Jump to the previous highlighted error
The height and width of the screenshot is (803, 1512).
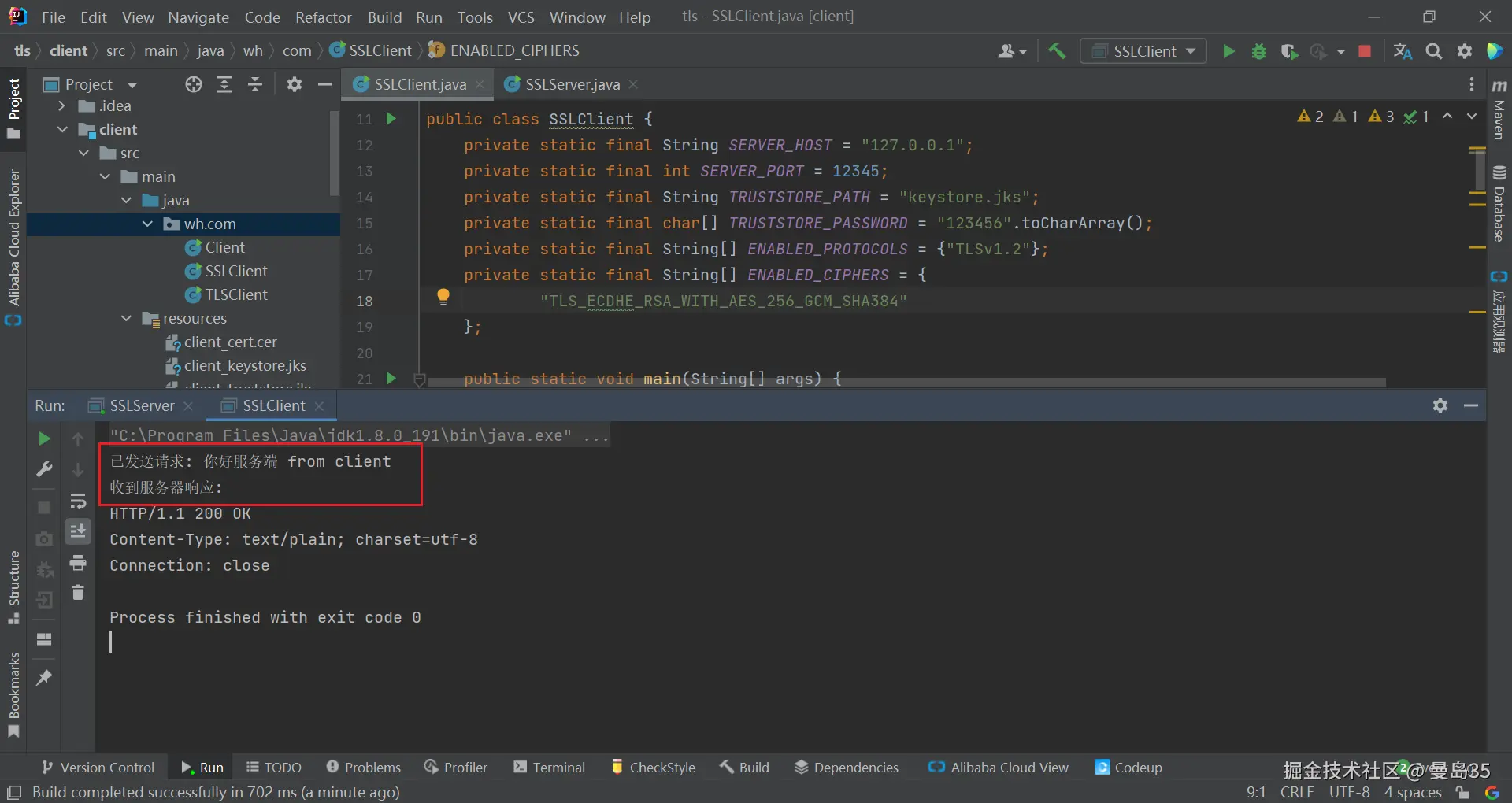(1447, 117)
